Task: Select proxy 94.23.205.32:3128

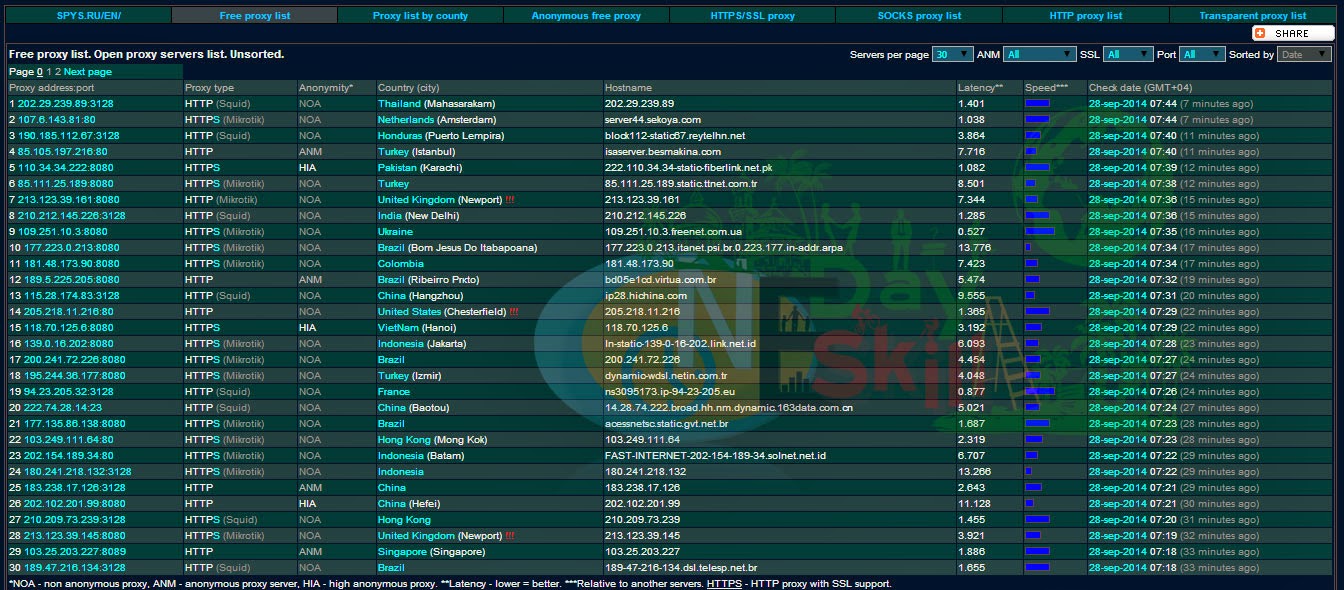Action: point(68,392)
